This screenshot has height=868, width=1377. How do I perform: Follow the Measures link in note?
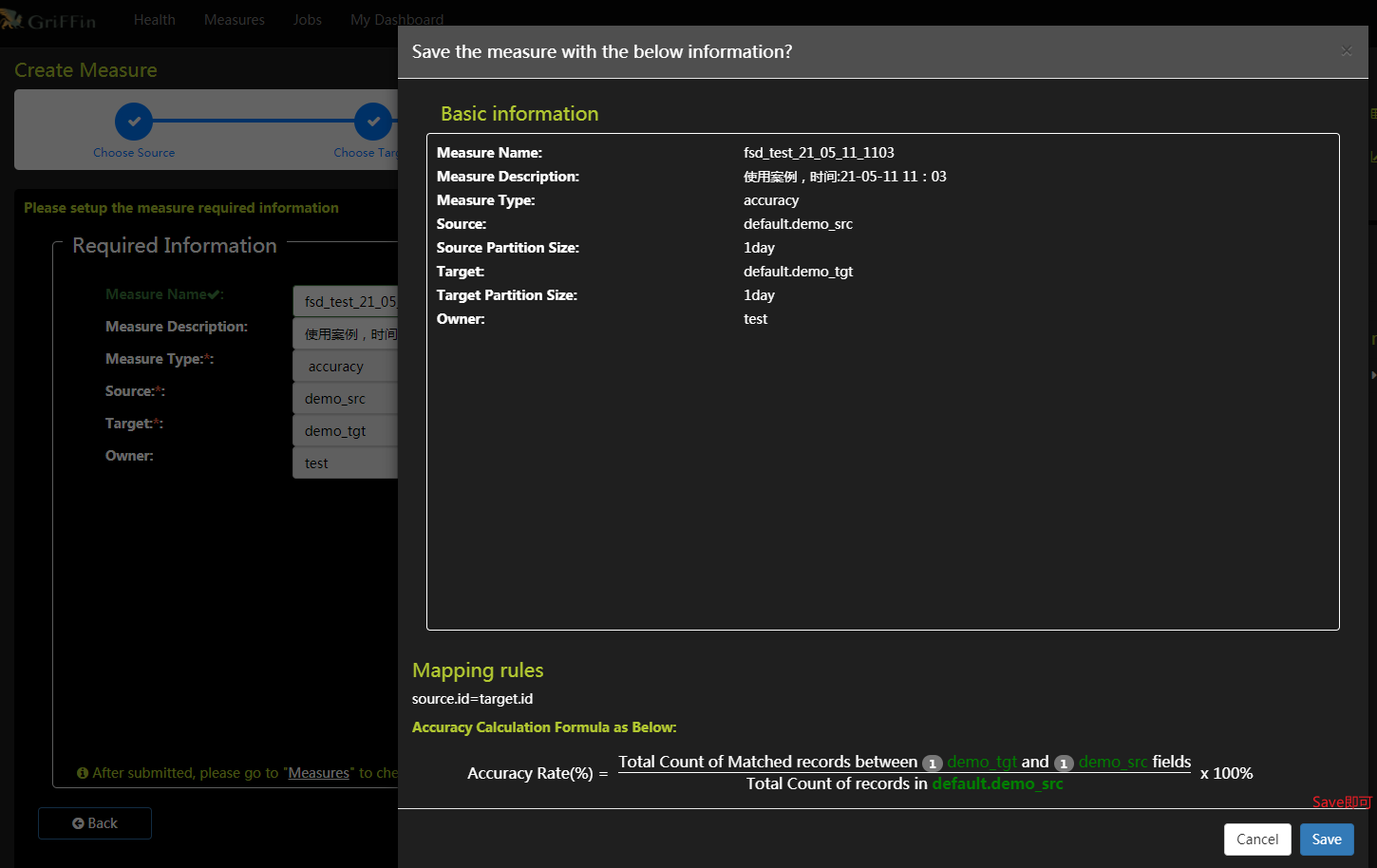pos(319,773)
